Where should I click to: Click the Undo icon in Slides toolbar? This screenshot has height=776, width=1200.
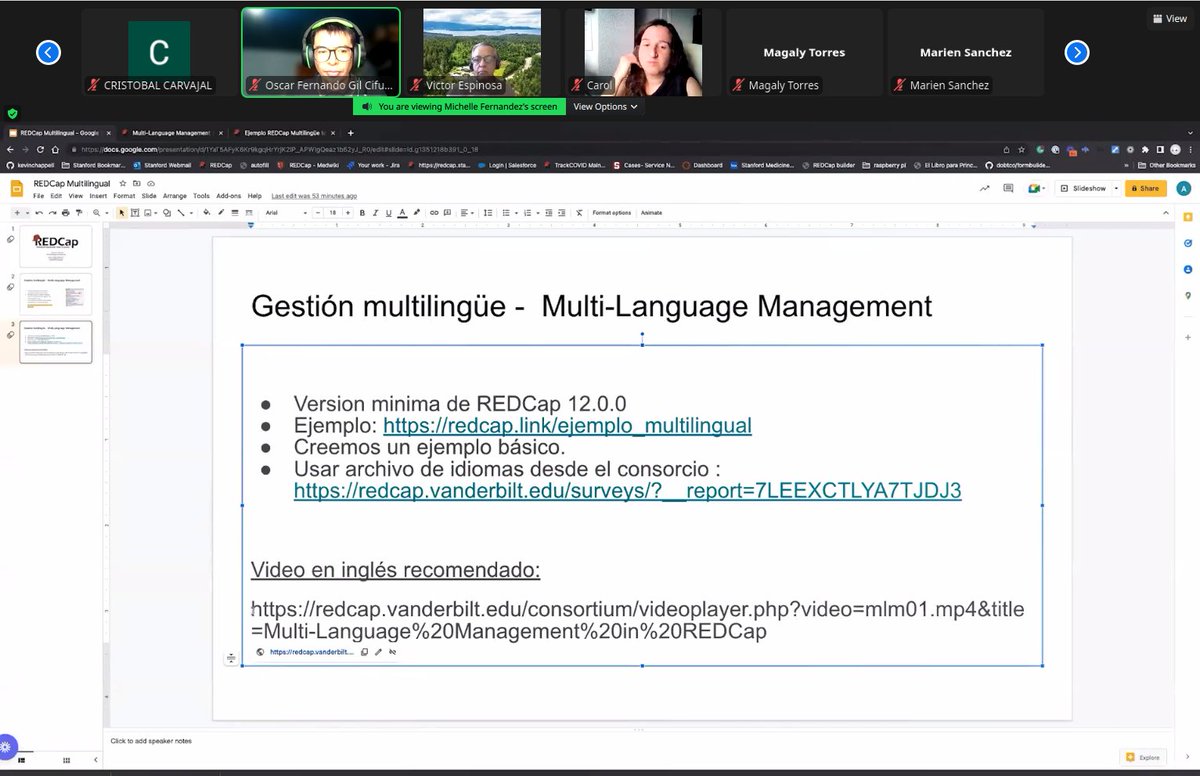[39, 213]
